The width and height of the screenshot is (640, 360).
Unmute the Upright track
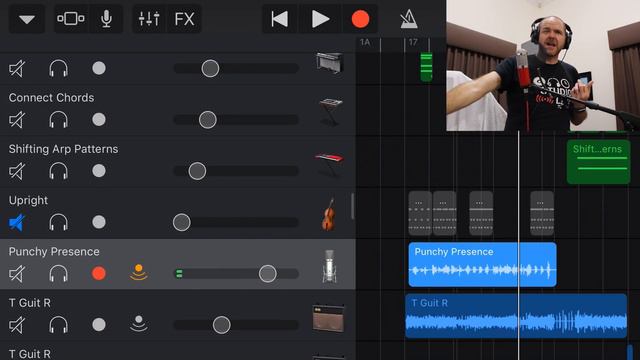click(17, 223)
